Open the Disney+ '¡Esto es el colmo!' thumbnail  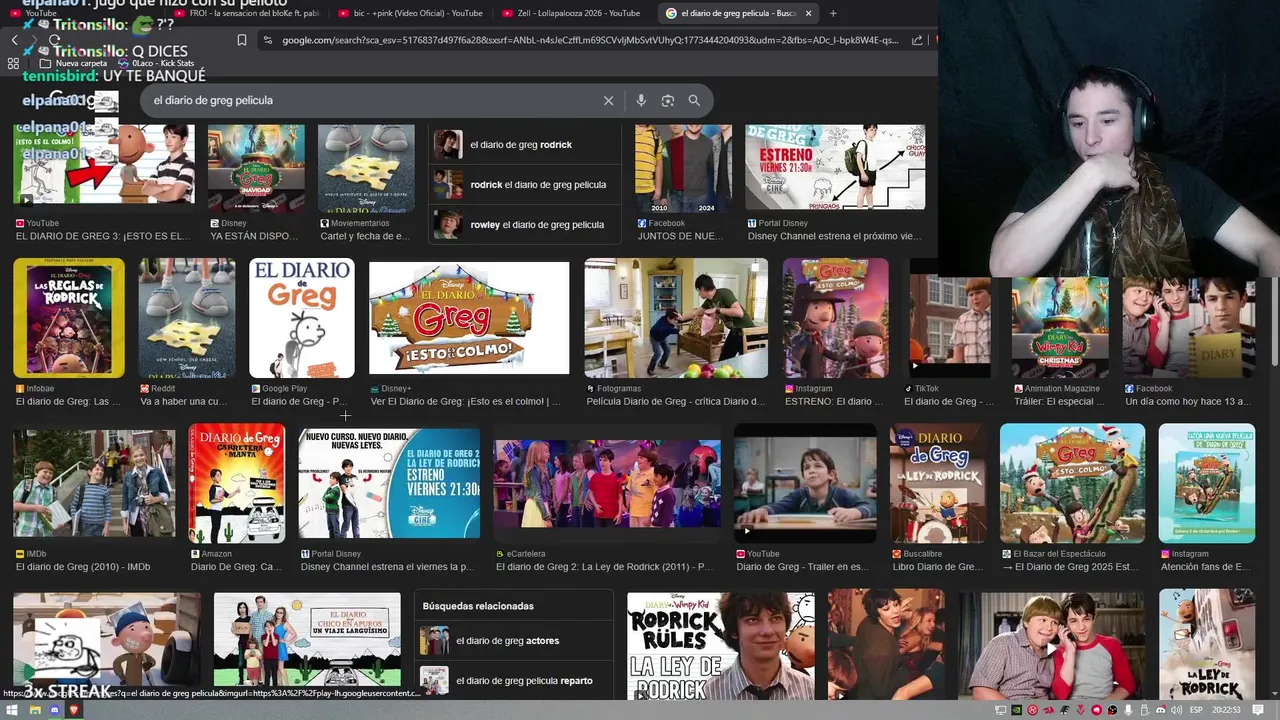point(469,318)
